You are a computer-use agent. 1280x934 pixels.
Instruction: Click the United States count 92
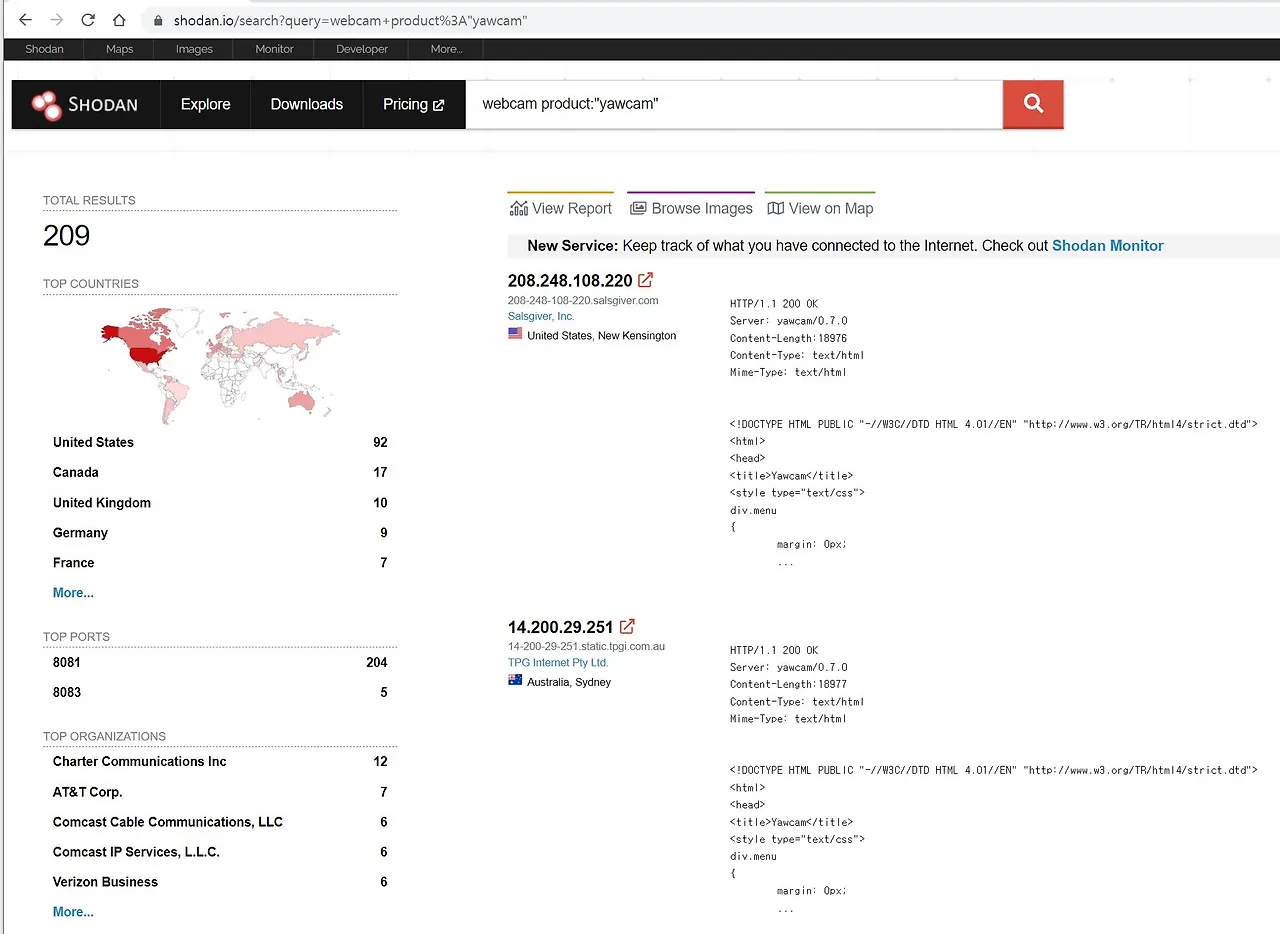click(x=380, y=442)
